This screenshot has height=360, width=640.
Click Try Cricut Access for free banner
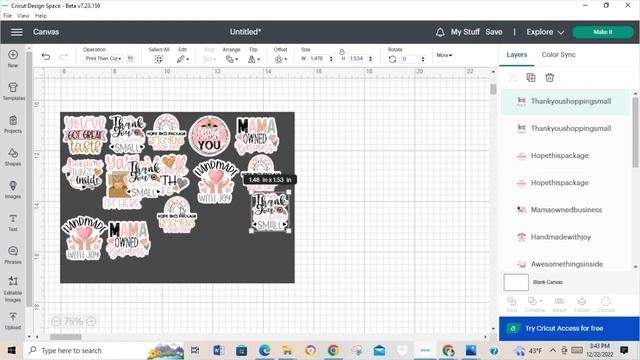pyautogui.click(x=569, y=328)
